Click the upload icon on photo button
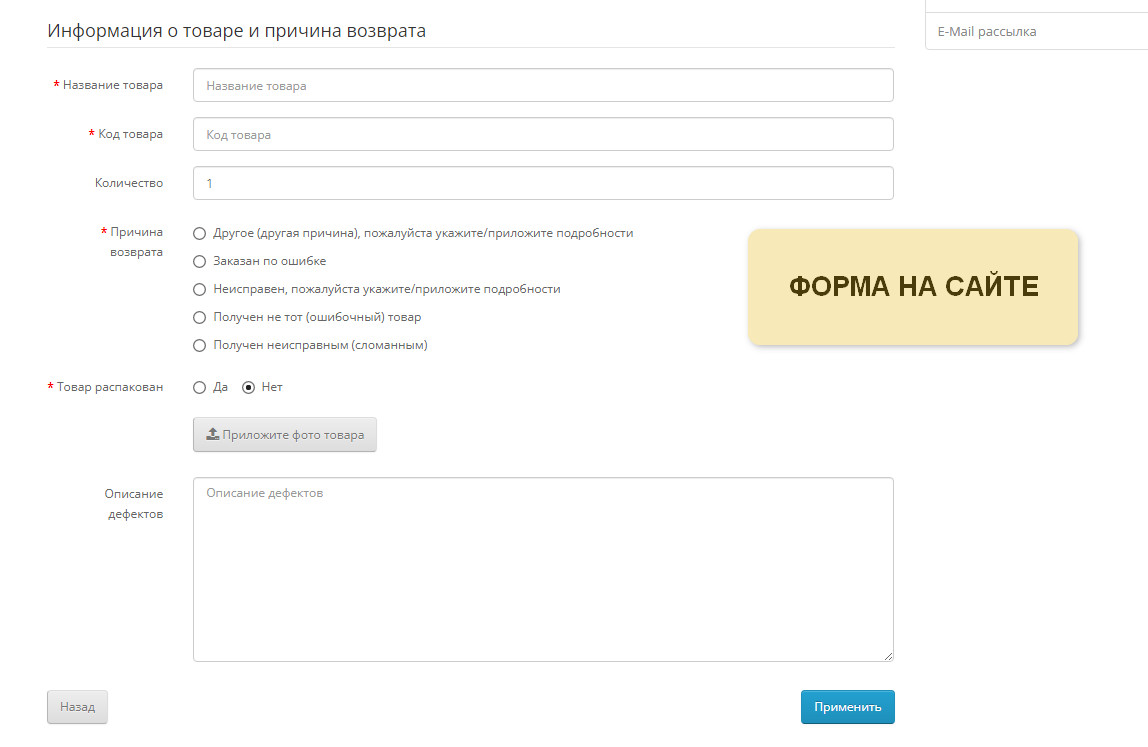 [212, 434]
